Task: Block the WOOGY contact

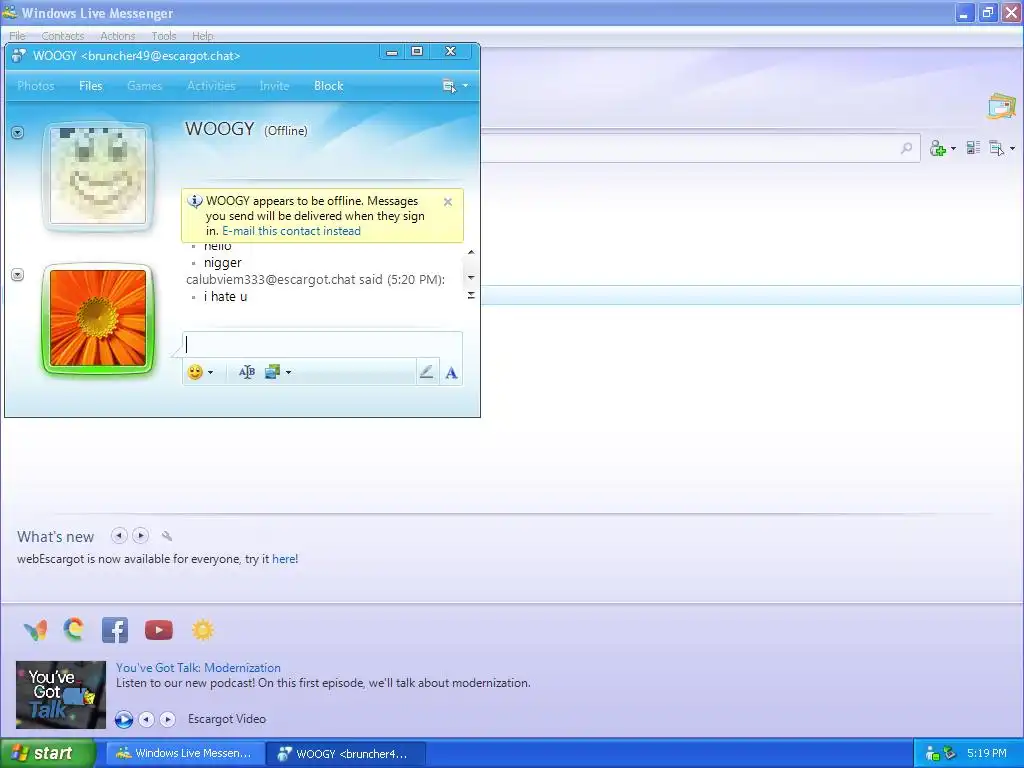Action: pyautogui.click(x=328, y=86)
